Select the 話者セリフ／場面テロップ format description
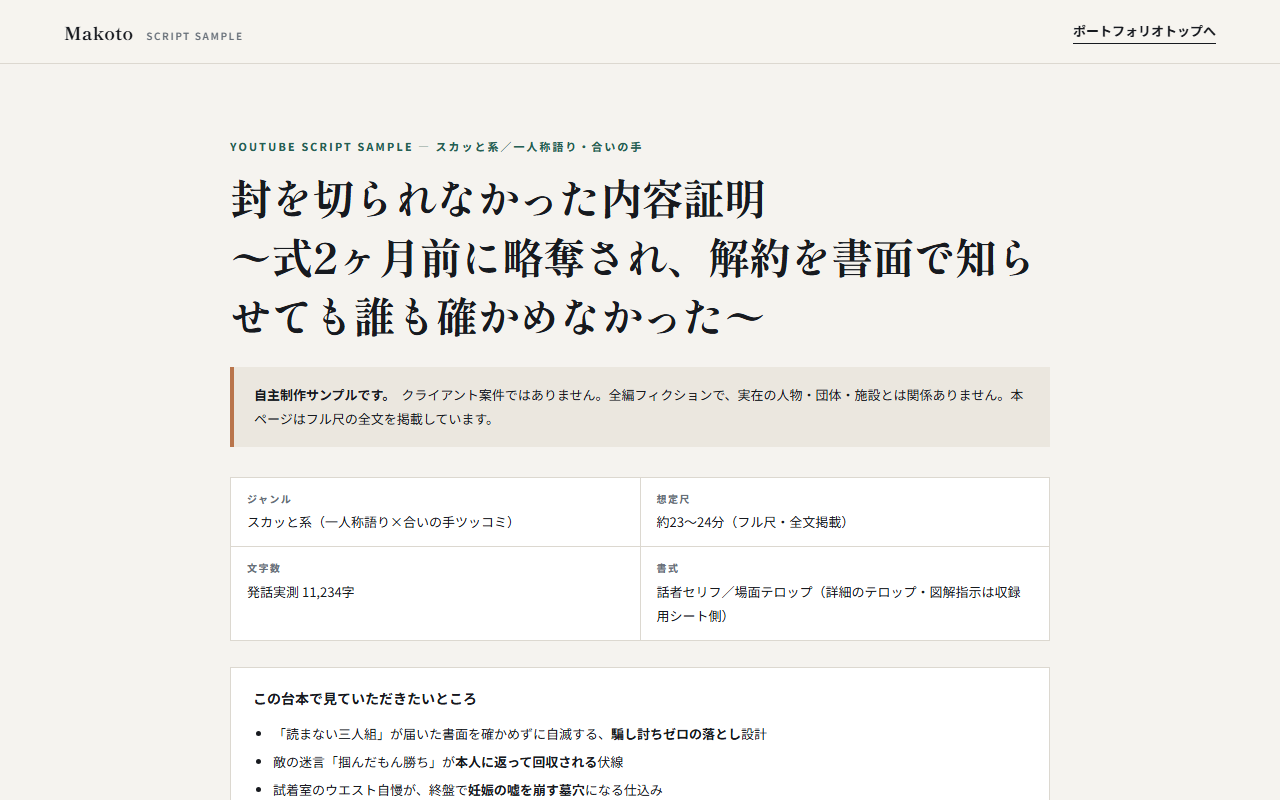Image resolution: width=1280 pixels, height=800 pixels. click(839, 604)
